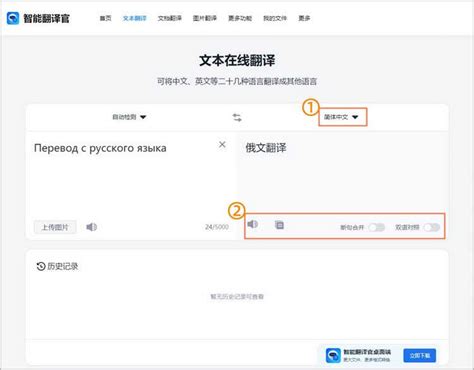Toggle the 断句合并 switch
The image size is (474, 370).
(377, 227)
